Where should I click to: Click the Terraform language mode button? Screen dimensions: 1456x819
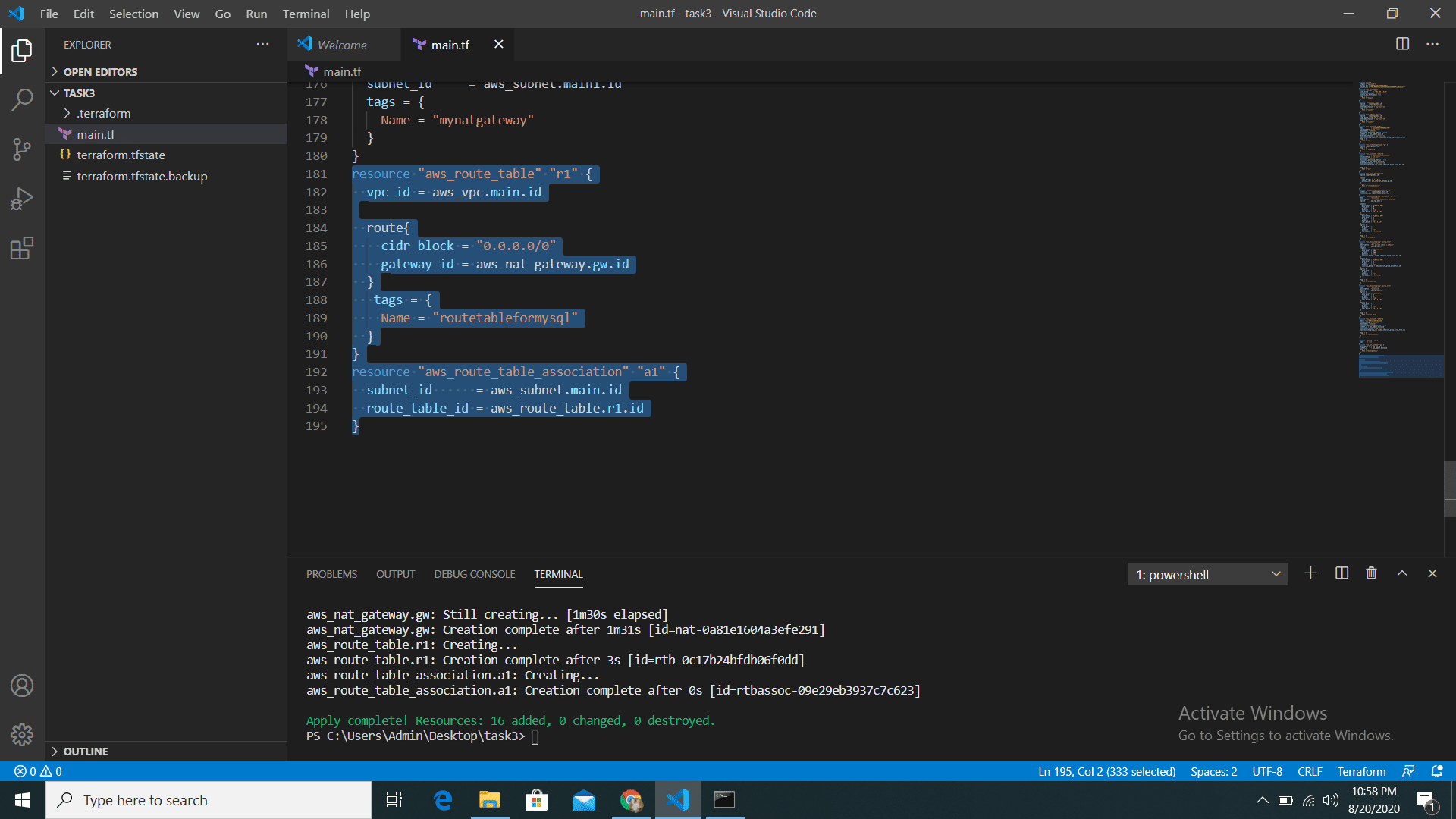(1361, 771)
